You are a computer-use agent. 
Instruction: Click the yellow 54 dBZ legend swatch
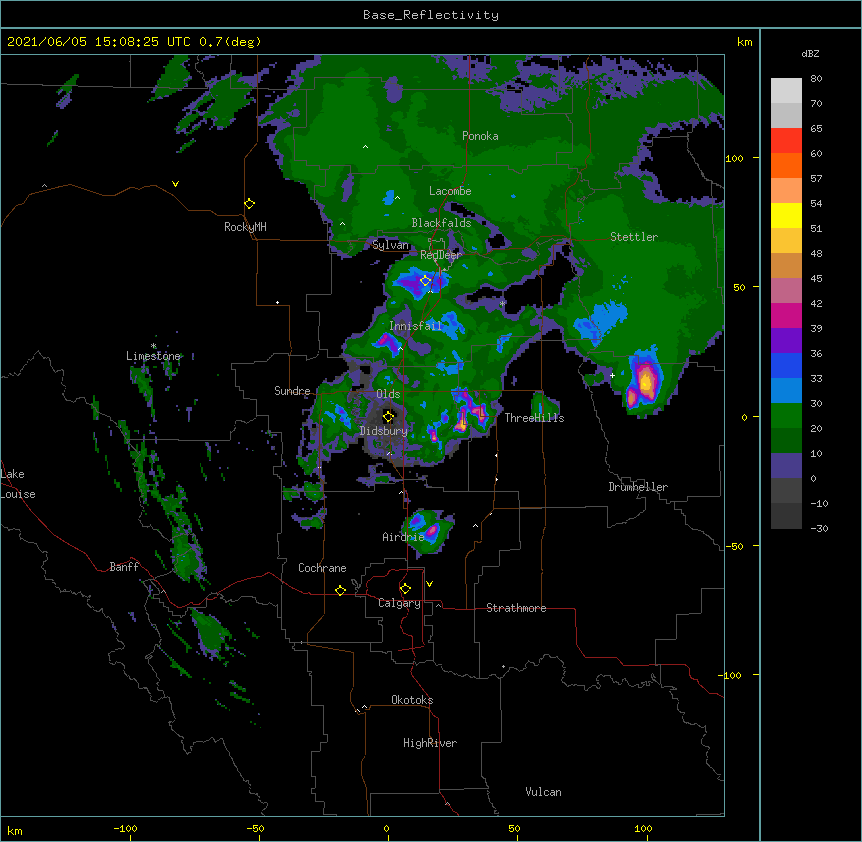(786, 215)
